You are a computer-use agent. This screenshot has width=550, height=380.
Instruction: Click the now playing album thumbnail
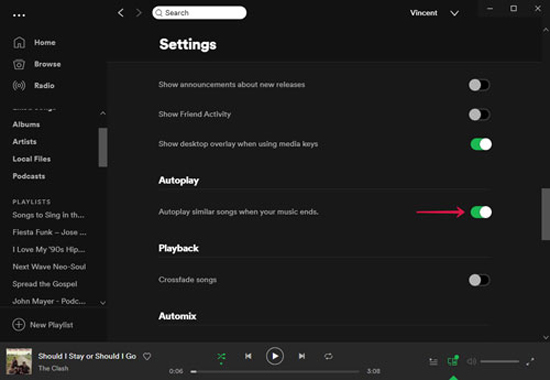[19, 361]
